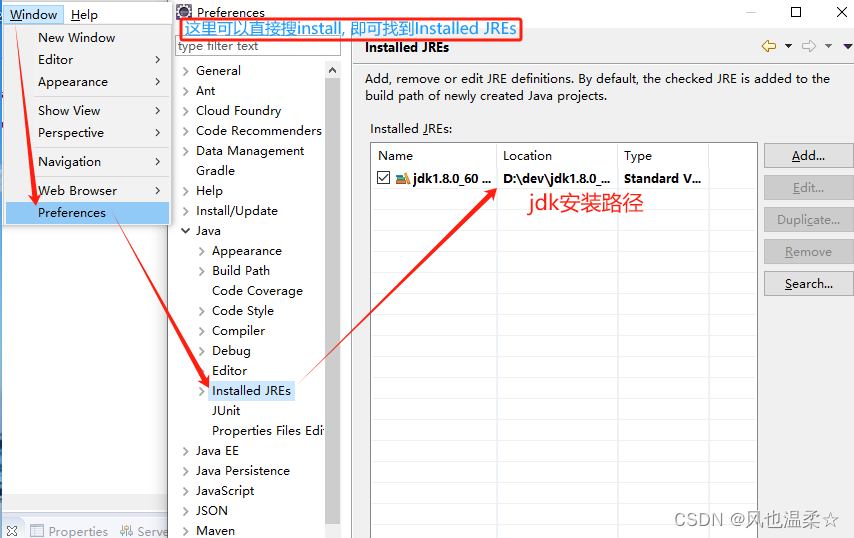Expand the Compiler node

pos(202,331)
